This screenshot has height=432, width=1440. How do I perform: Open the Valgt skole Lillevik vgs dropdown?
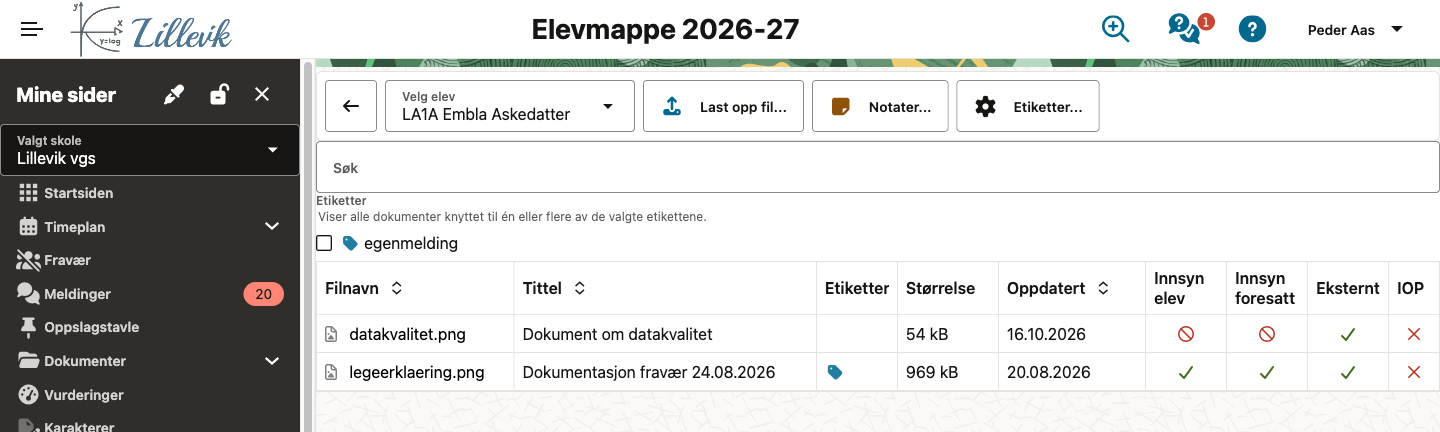coord(150,150)
